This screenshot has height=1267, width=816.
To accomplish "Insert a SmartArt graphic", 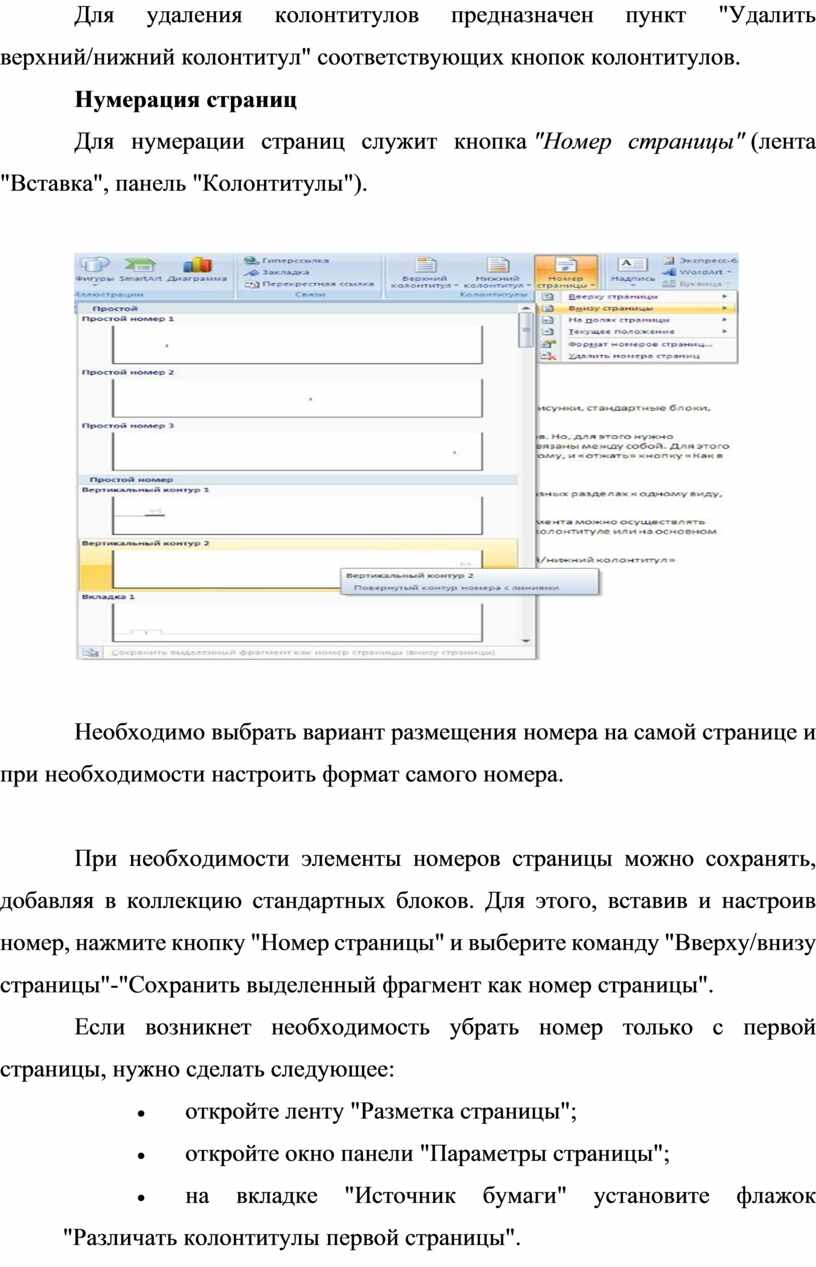I will [140, 264].
